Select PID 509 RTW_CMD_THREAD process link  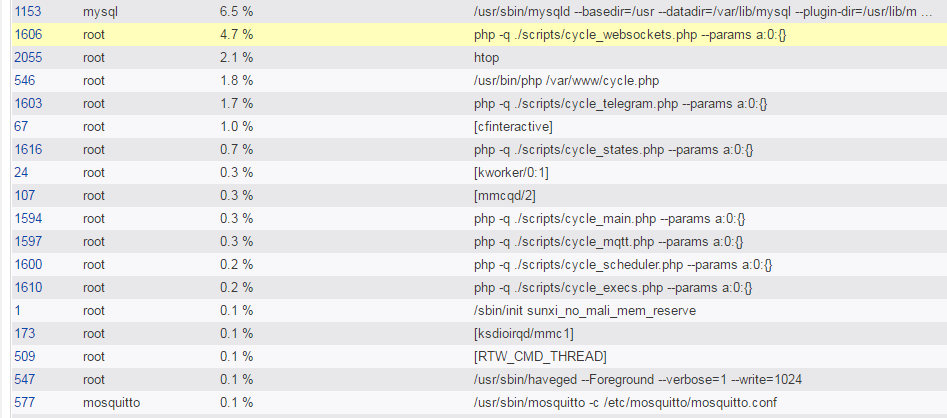tap(24, 356)
